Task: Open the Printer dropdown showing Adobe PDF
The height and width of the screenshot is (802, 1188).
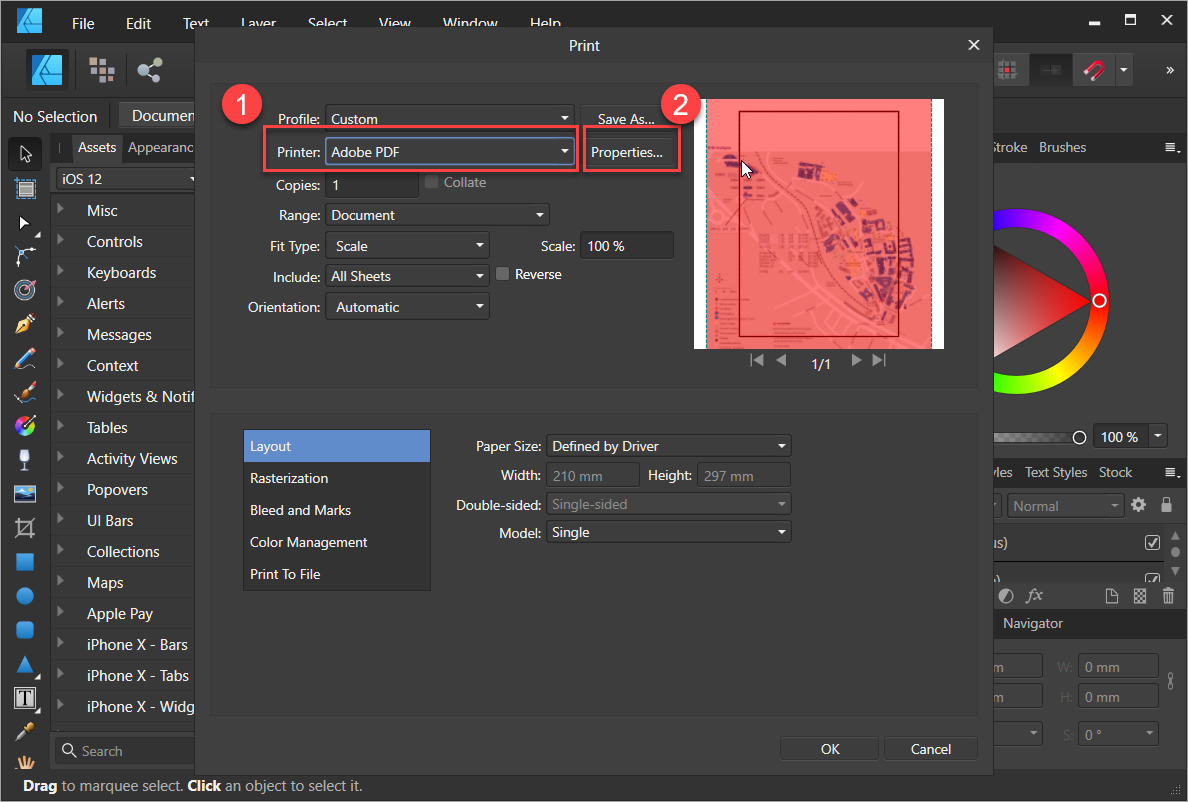Action: tap(450, 152)
